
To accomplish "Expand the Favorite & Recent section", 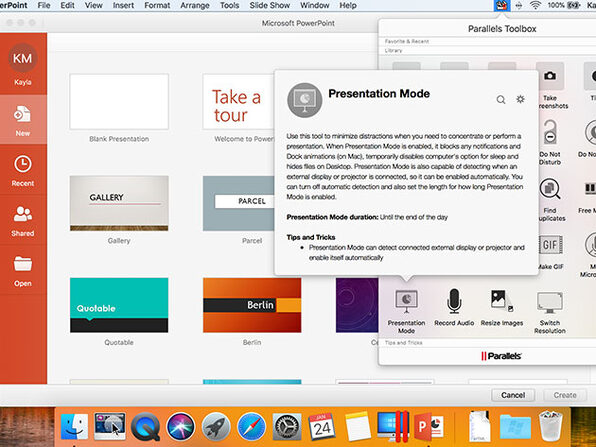I will point(407,41).
